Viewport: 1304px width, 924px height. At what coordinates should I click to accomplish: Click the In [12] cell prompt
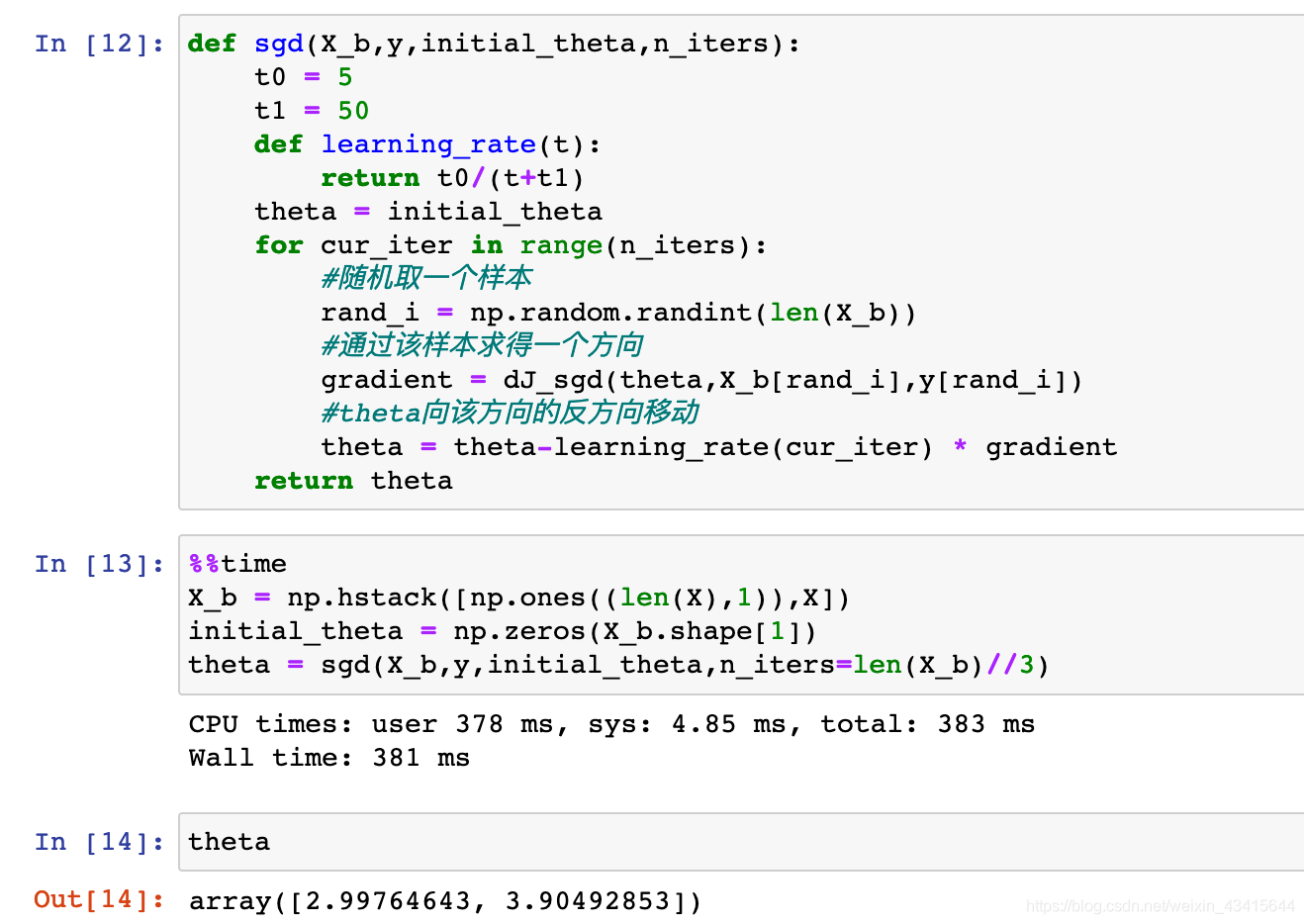click(99, 44)
